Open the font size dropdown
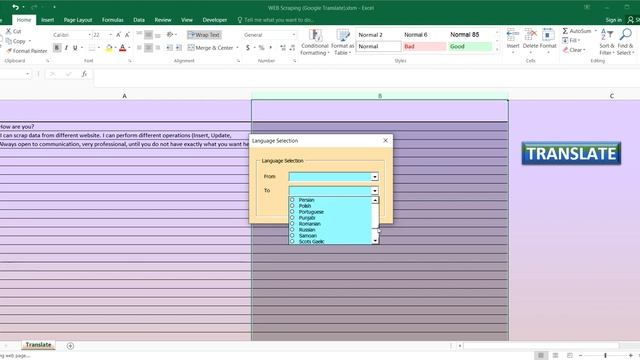The height and width of the screenshot is (360, 640). [111, 35]
